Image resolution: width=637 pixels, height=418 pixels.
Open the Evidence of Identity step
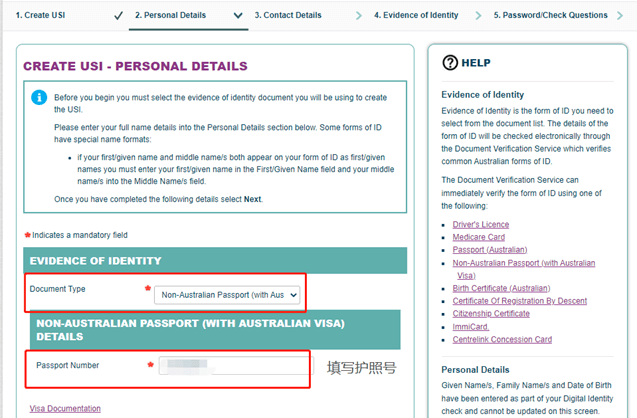416,15
